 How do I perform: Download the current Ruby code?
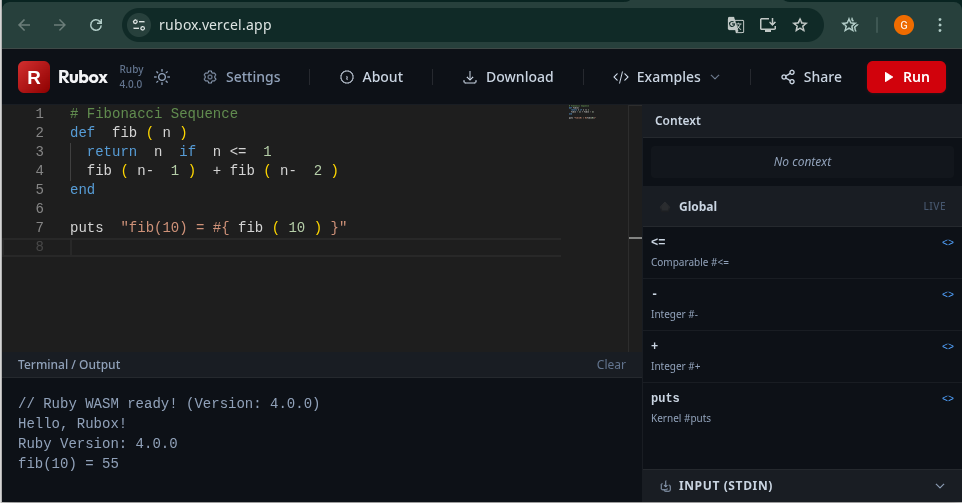pos(508,77)
